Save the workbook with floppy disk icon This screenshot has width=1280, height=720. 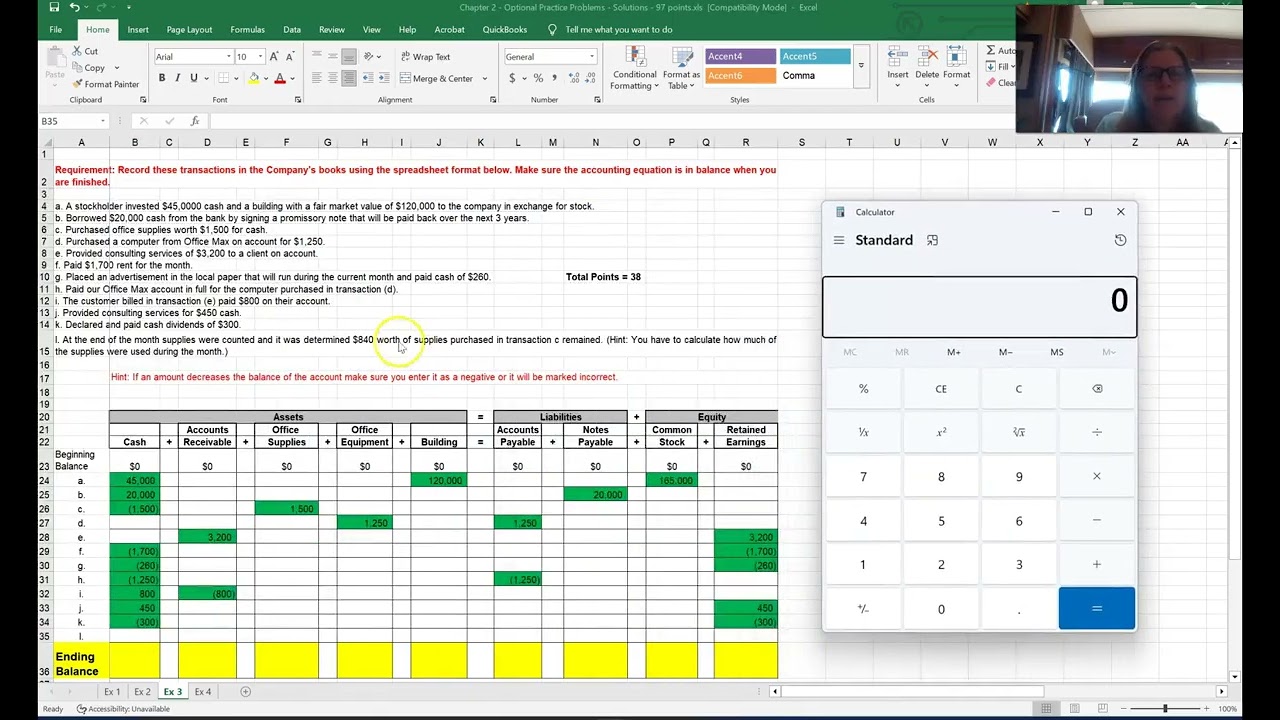[x=55, y=7]
